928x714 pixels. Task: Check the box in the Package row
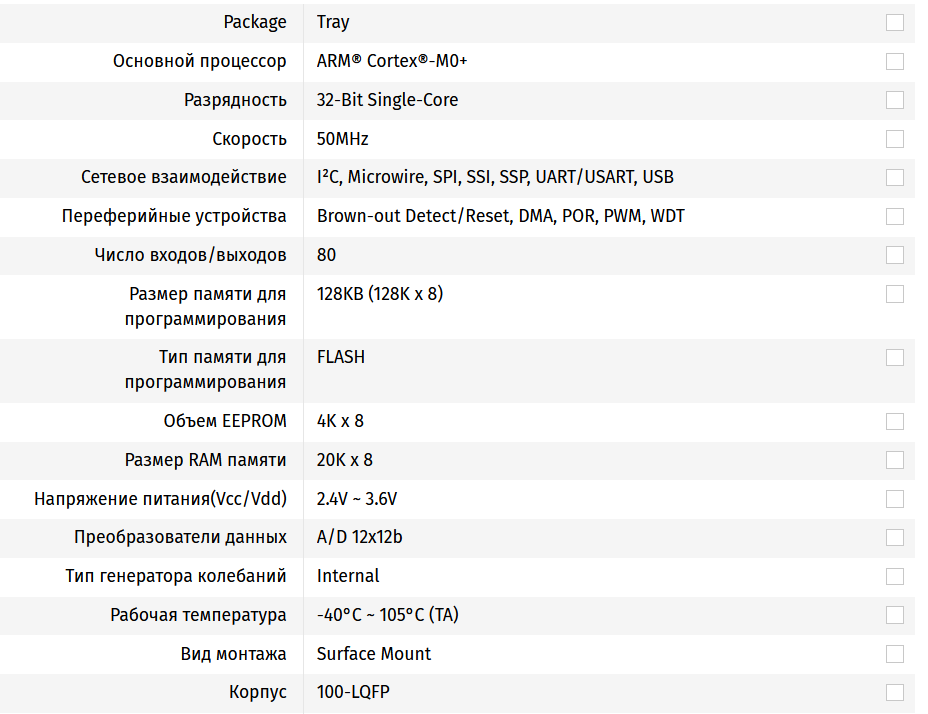894,22
